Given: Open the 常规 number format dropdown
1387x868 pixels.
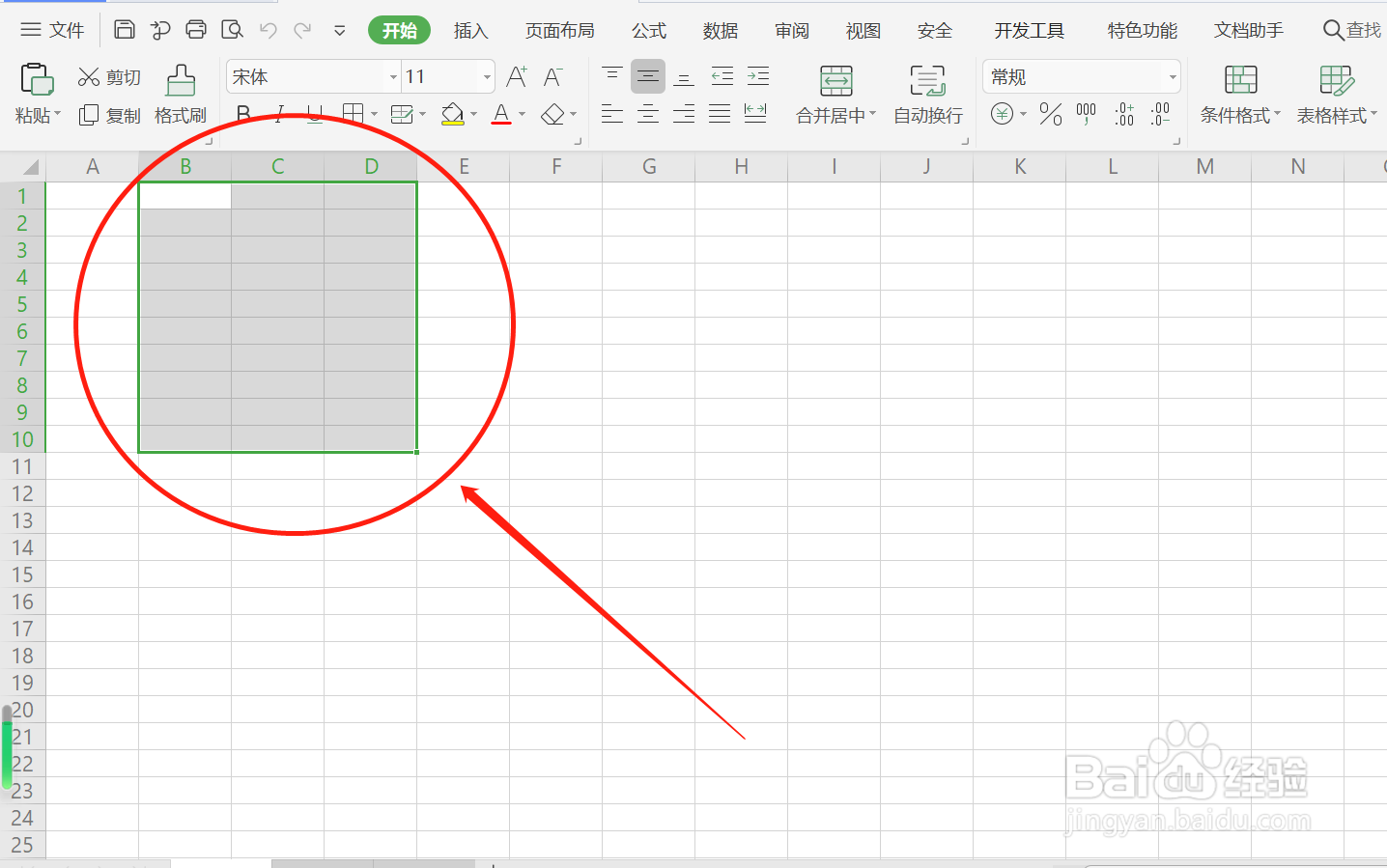Looking at the screenshot, I should 1173,77.
